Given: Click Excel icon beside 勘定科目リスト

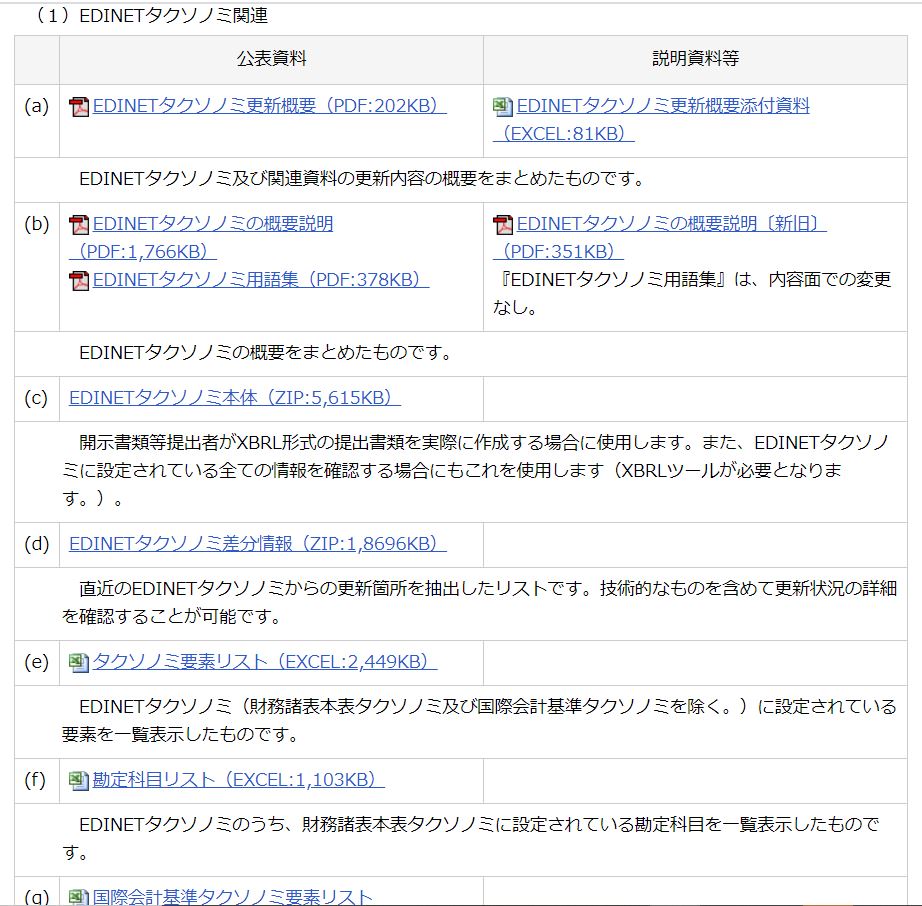Looking at the screenshot, I should [x=79, y=781].
